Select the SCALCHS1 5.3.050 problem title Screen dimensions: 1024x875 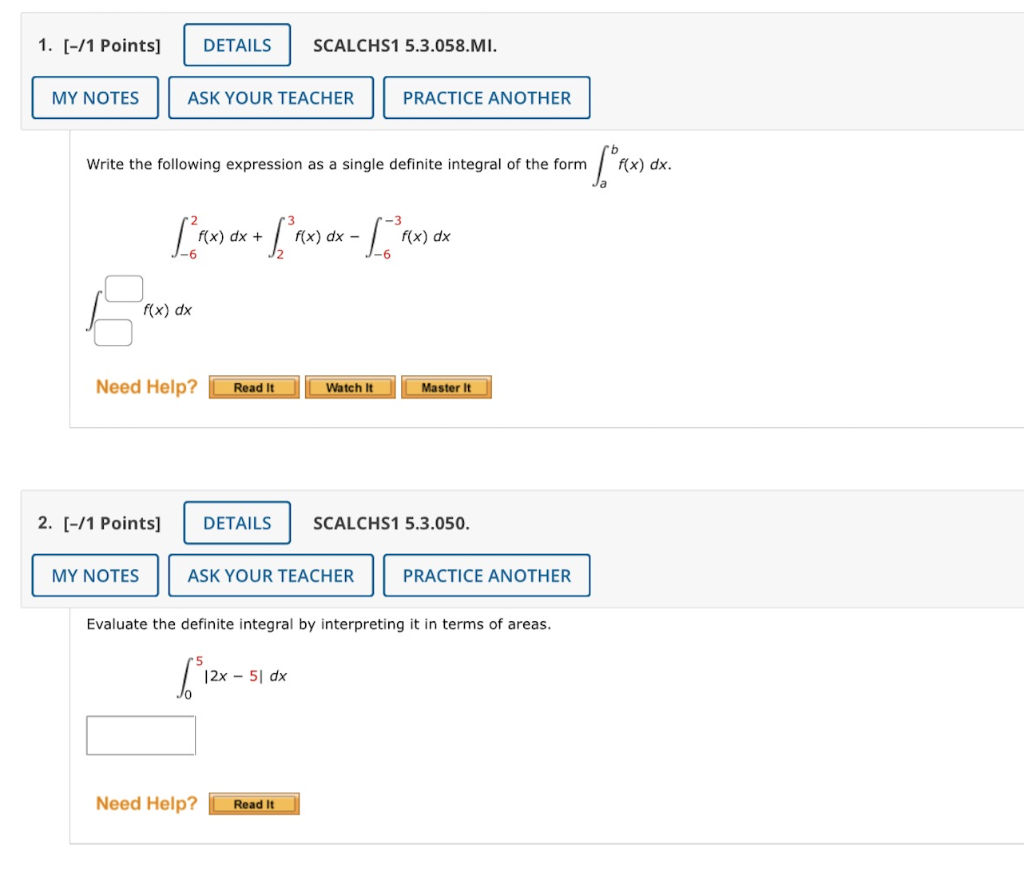tap(391, 523)
